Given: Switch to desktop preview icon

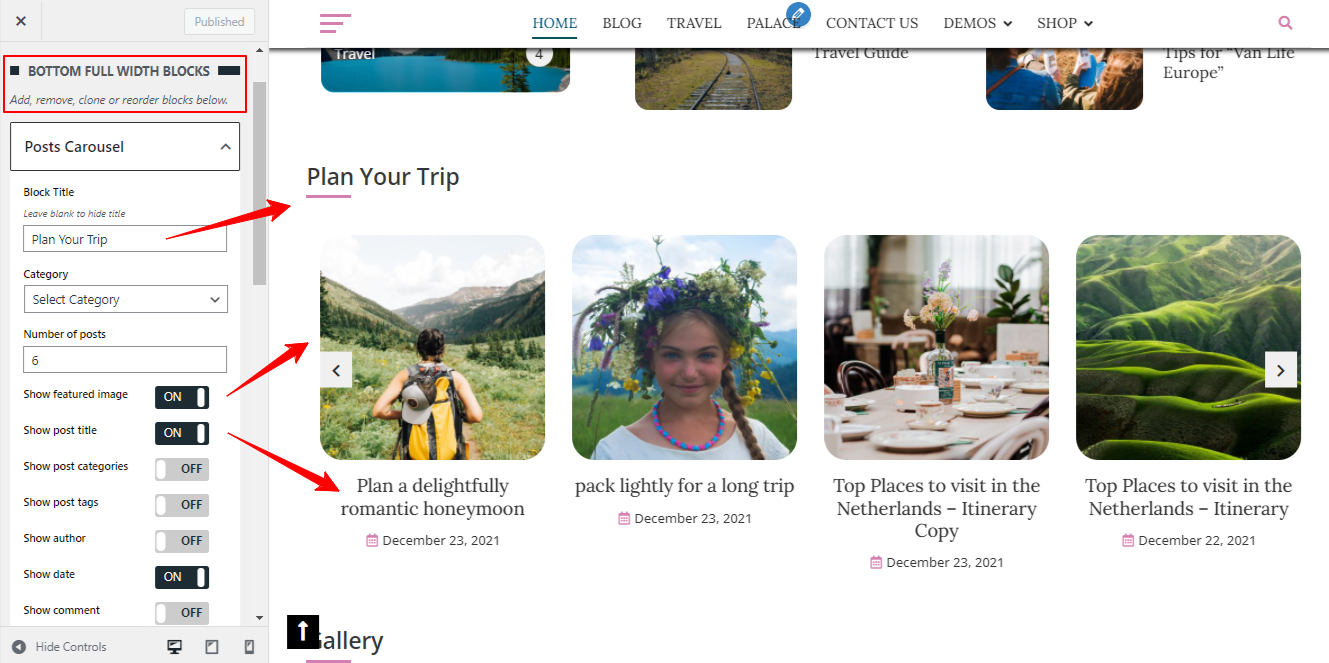Looking at the screenshot, I should click(175, 647).
